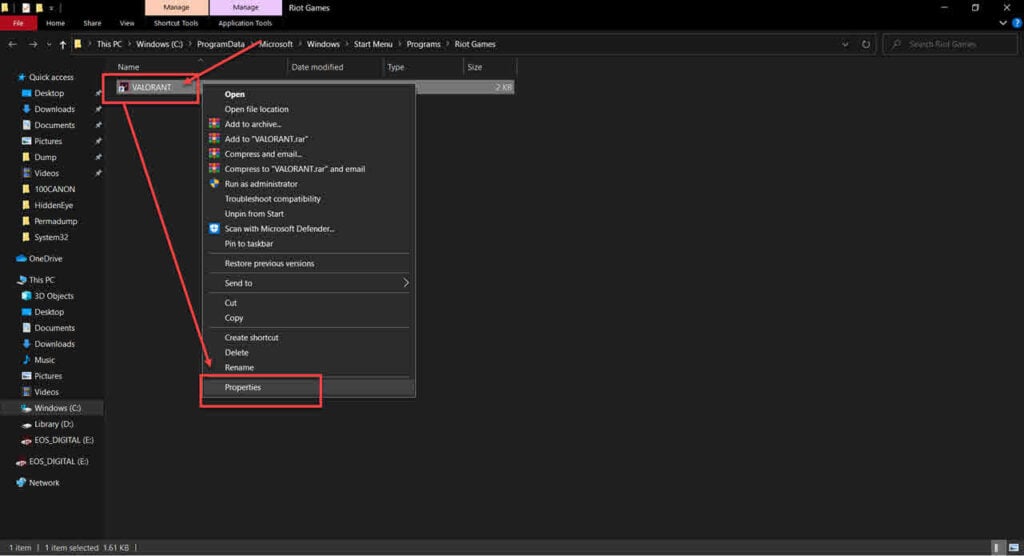Choose Copy from context menu

pos(234,318)
